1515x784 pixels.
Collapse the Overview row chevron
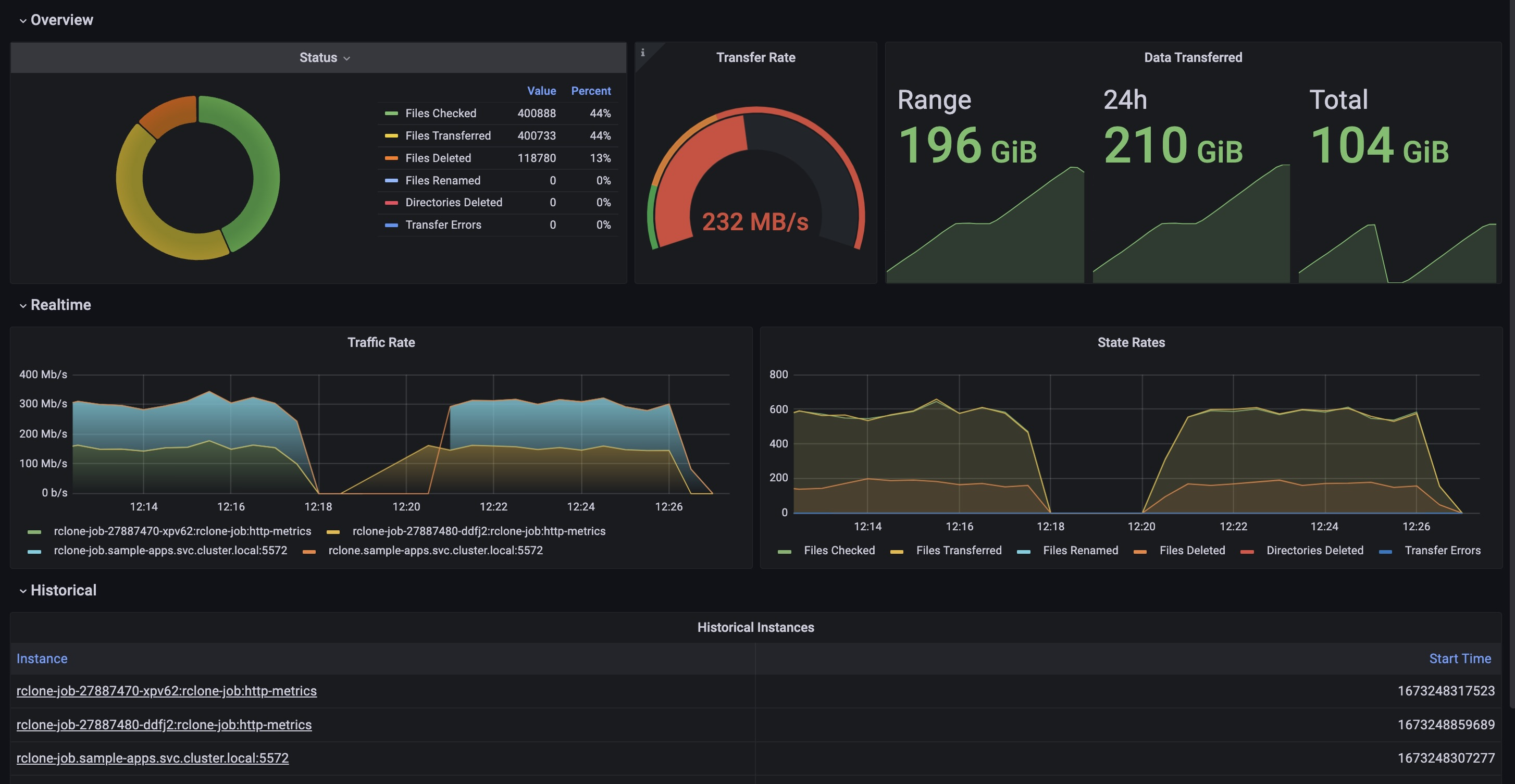tap(23, 21)
